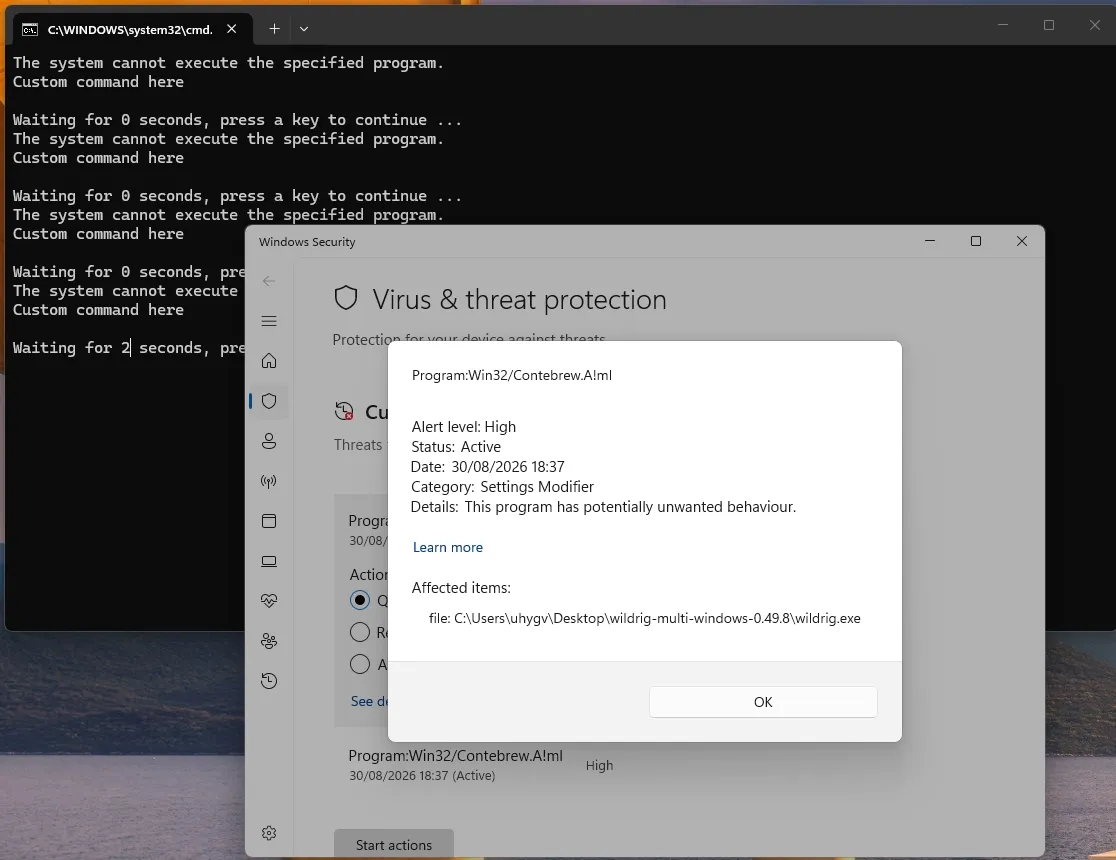This screenshot has height=860, width=1116.
Task: Click the Current threats clock icon
Action: coord(344,411)
